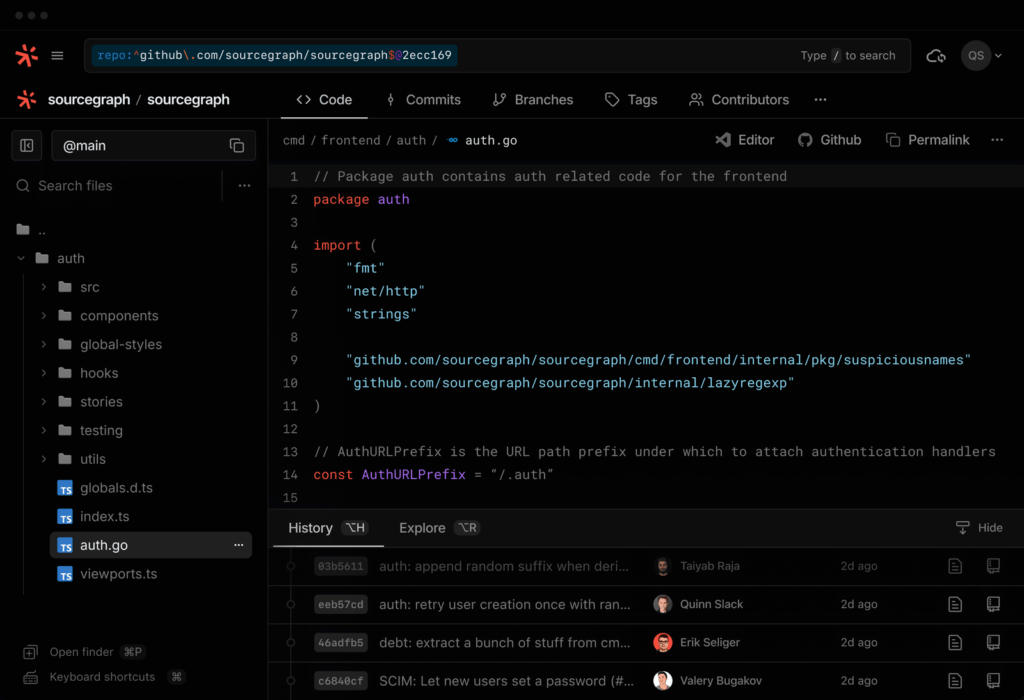Image resolution: width=1024 pixels, height=700 pixels.
Task: Click the Search files input field
Action: (120, 186)
